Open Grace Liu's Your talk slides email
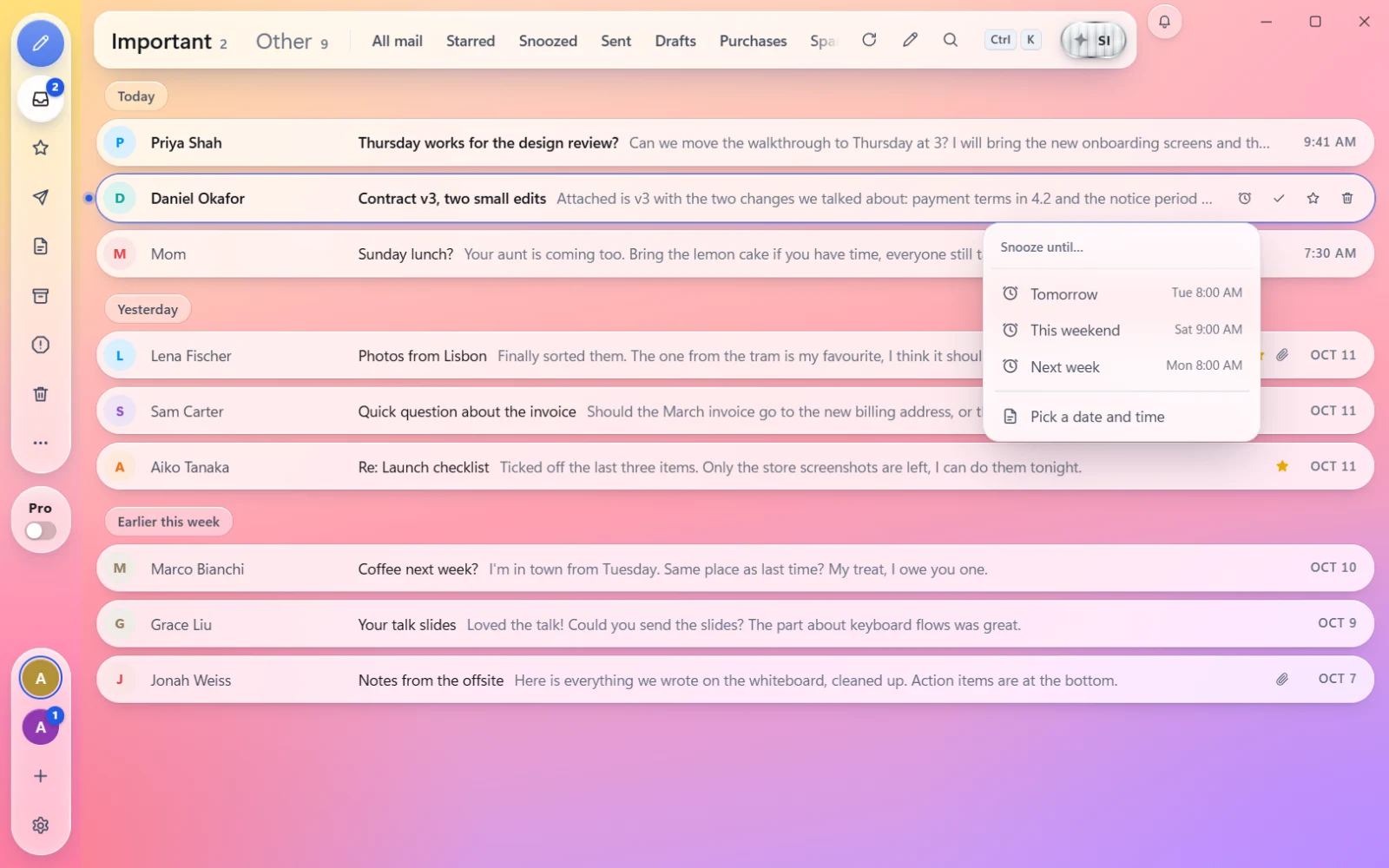Screen dimensions: 1389x868 pos(735,625)
